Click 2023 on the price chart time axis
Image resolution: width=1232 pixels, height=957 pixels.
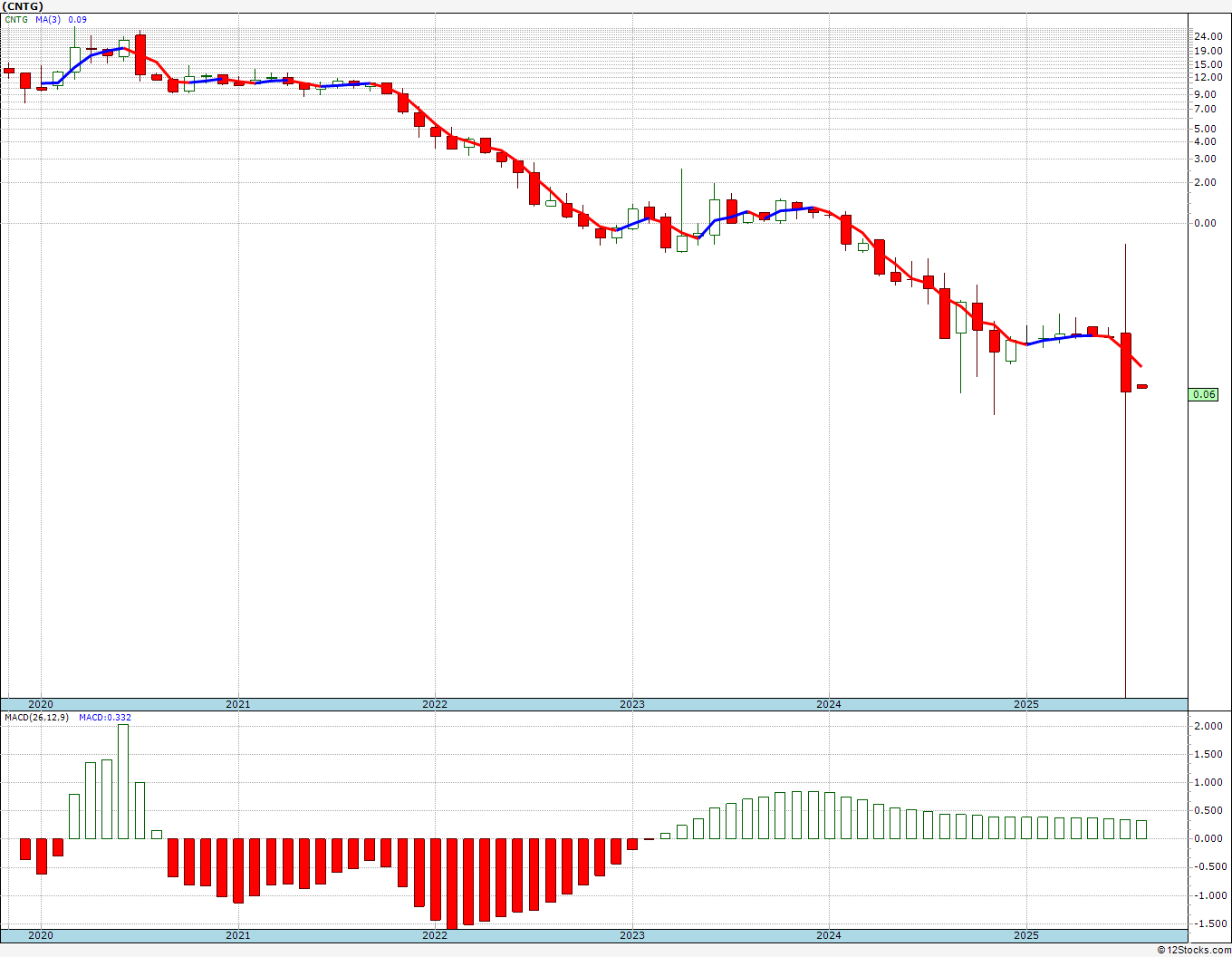tap(632, 704)
